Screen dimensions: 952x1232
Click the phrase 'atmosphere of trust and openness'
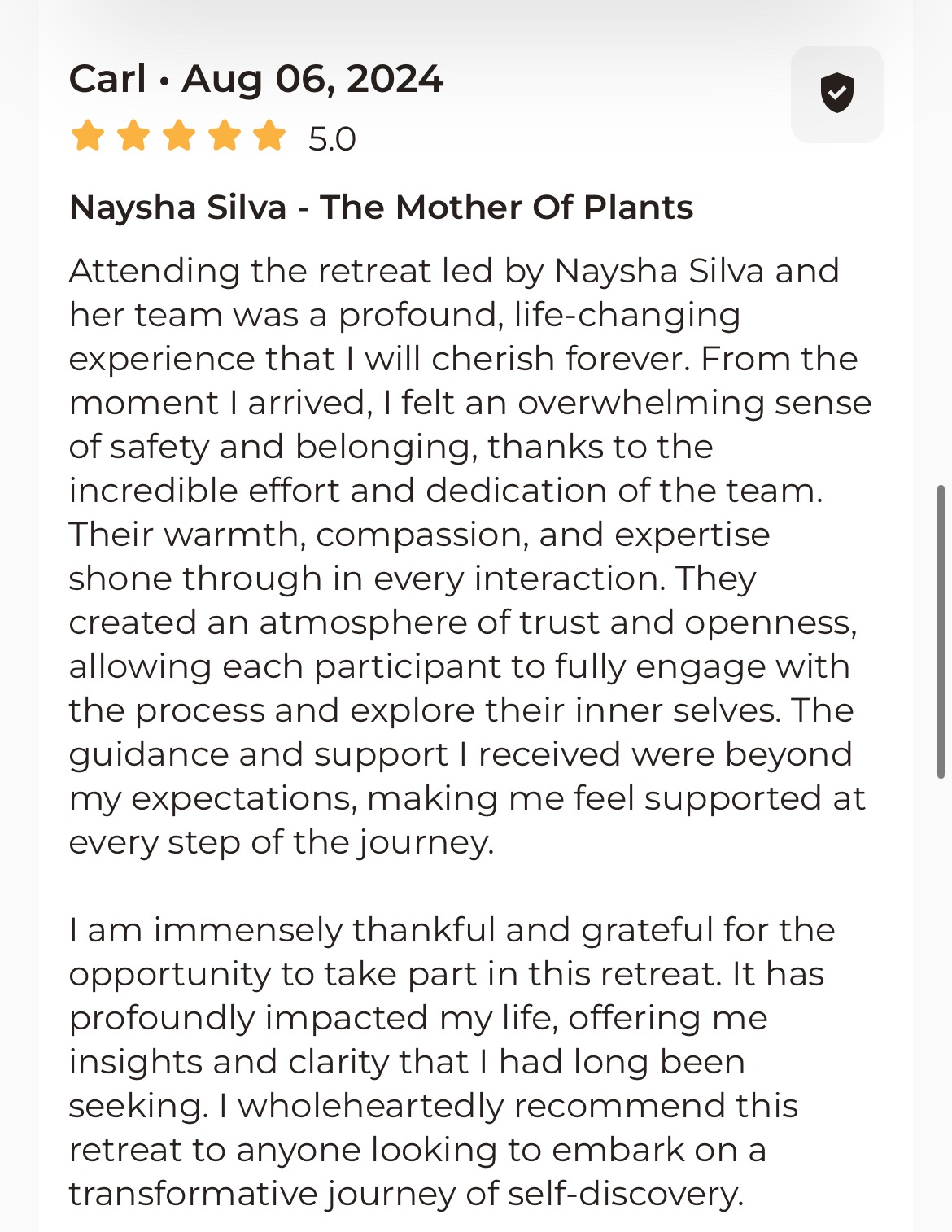click(x=557, y=623)
